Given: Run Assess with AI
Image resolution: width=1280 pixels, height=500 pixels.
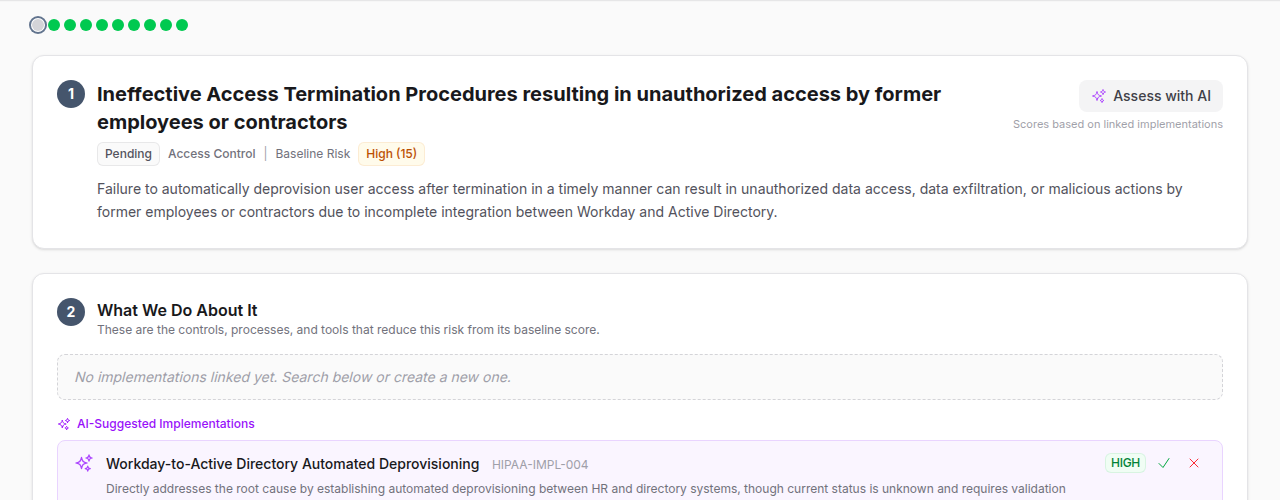Looking at the screenshot, I should tap(1150, 96).
